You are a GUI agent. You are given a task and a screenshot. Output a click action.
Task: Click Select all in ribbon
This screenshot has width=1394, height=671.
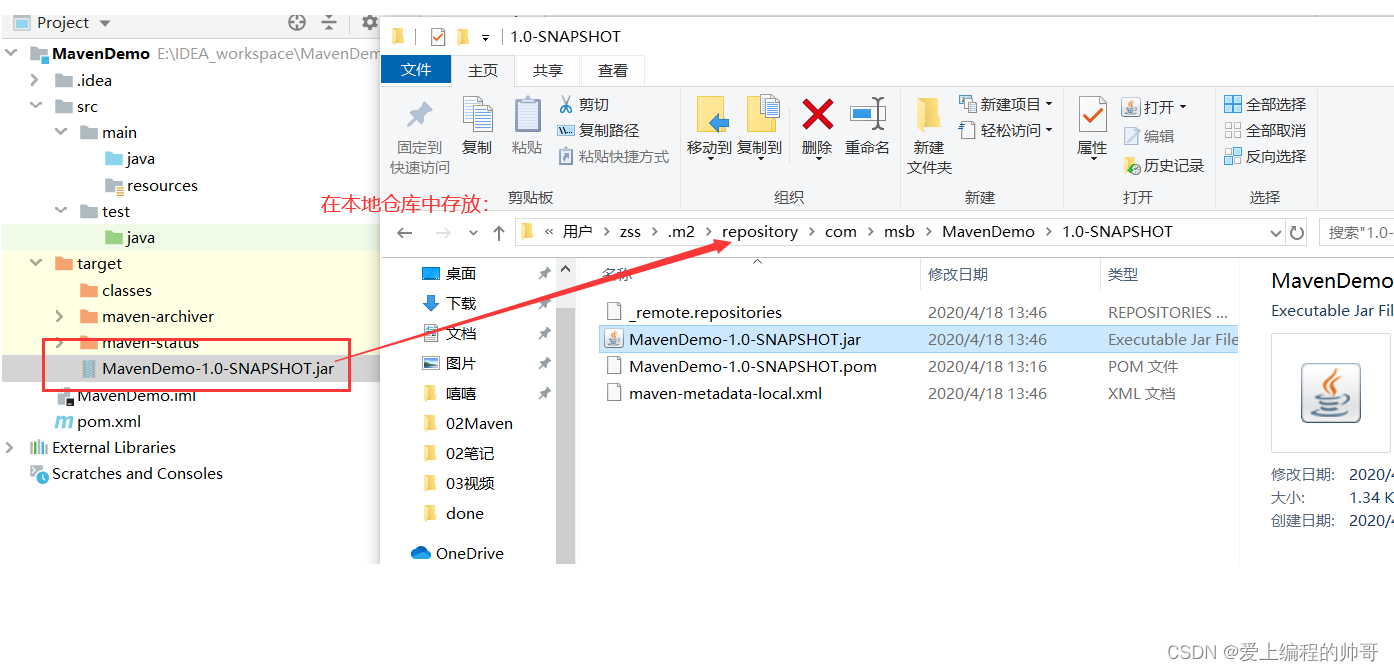[1265, 104]
